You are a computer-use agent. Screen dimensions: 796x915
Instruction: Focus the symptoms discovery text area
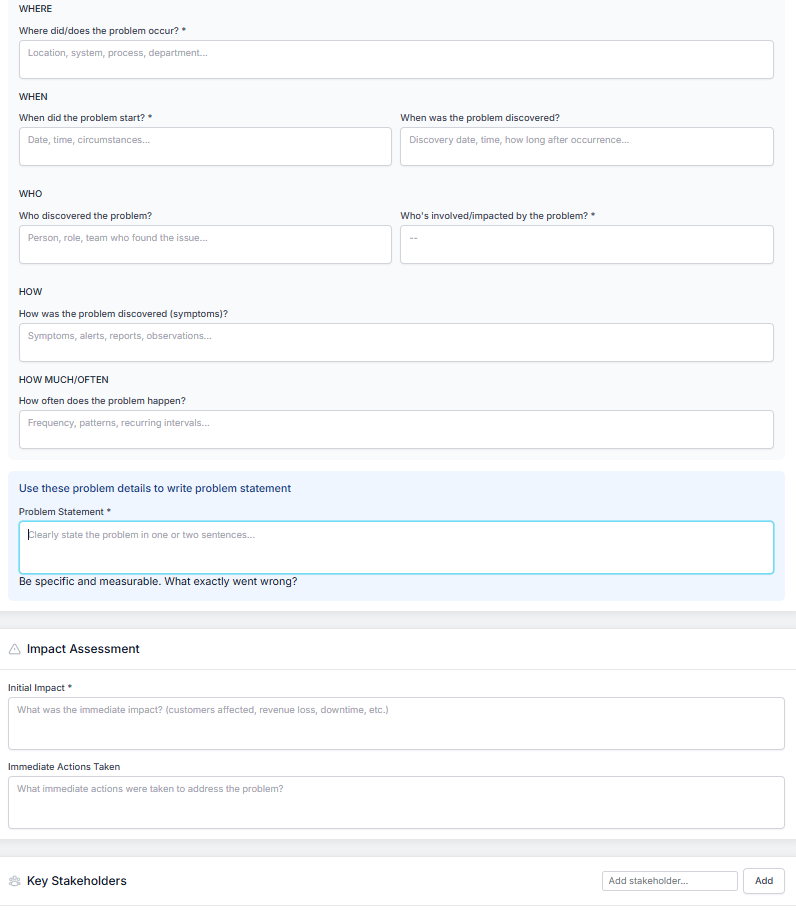pyautogui.click(x=396, y=342)
